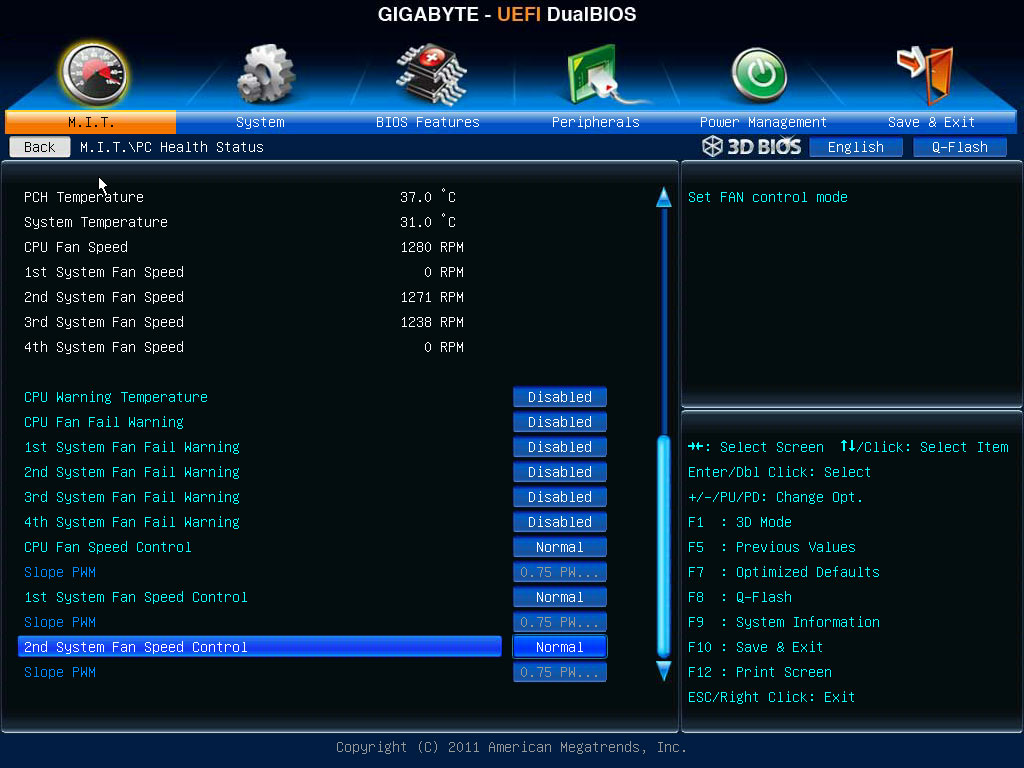This screenshot has height=768, width=1024.
Task: Open the English language selector
Action: point(856,147)
